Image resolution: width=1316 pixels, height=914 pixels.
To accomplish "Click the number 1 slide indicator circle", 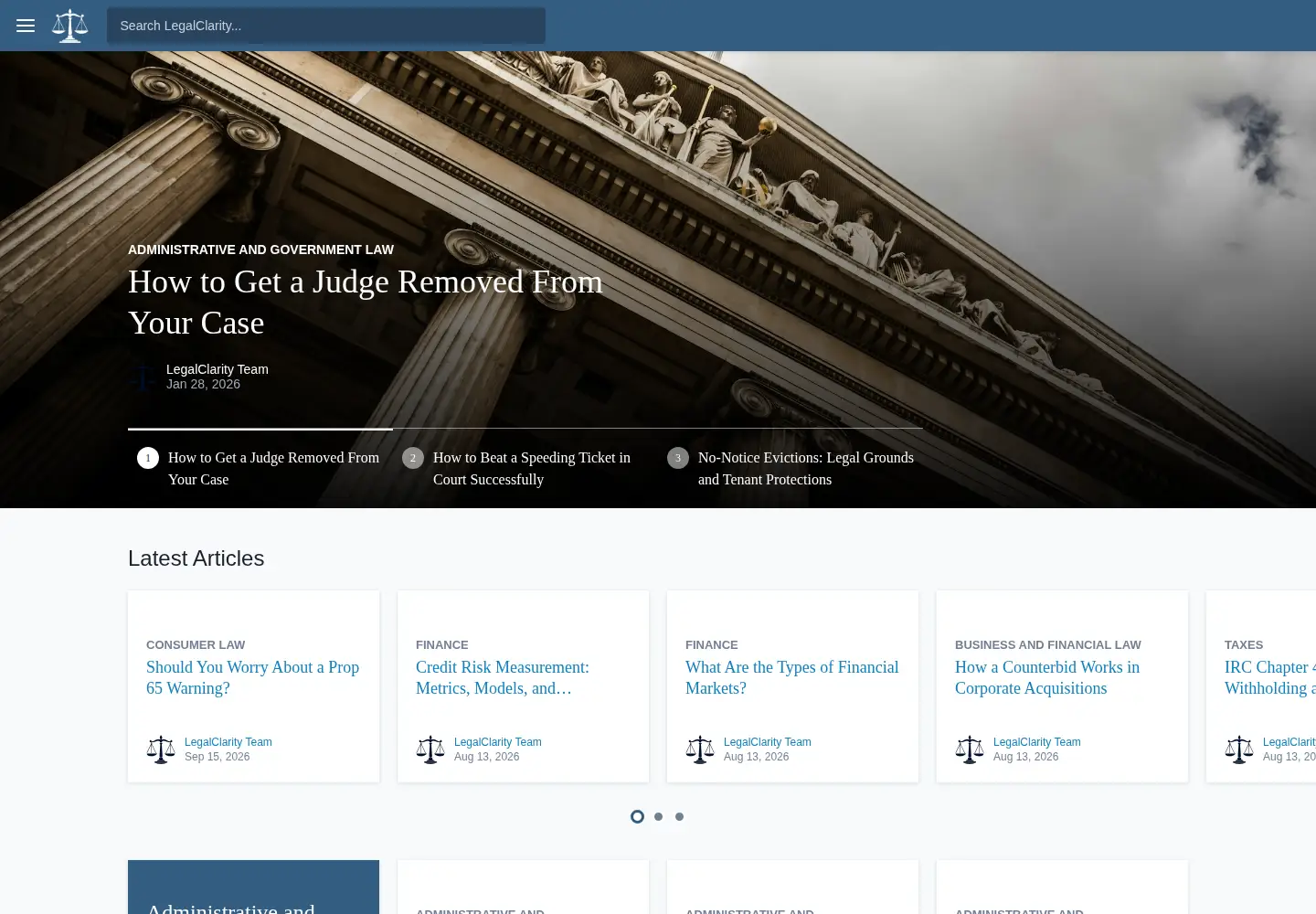I will pyautogui.click(x=148, y=458).
